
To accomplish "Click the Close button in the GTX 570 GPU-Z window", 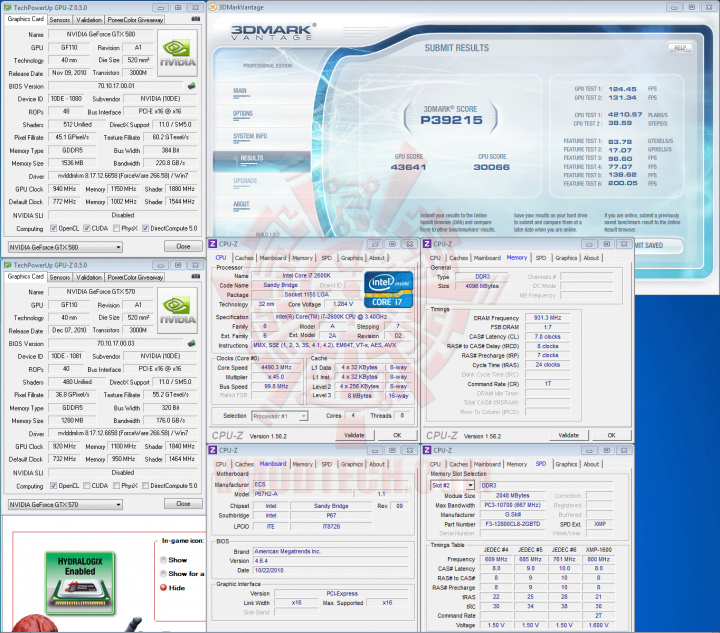I will 183,504.
